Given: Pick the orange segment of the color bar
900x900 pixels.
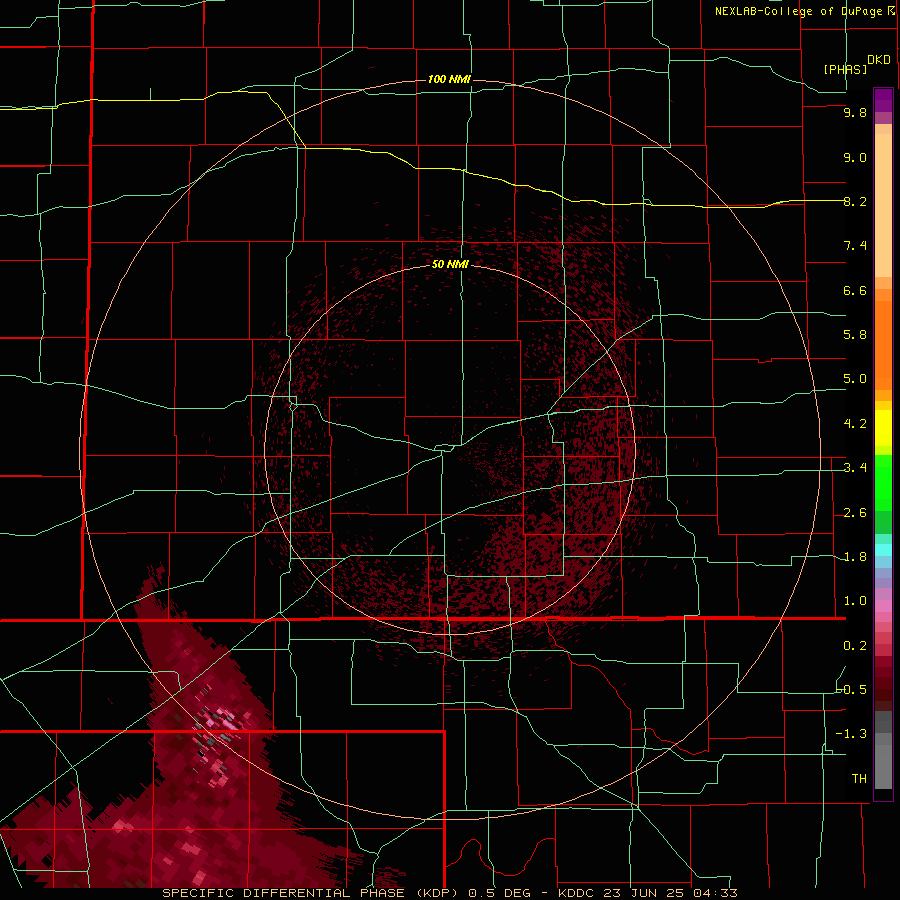Looking at the screenshot, I should 883,346.
